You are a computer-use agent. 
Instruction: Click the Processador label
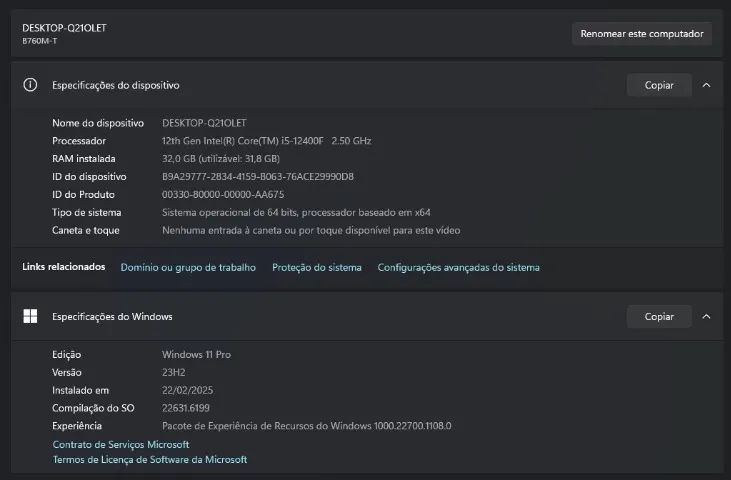(79, 141)
